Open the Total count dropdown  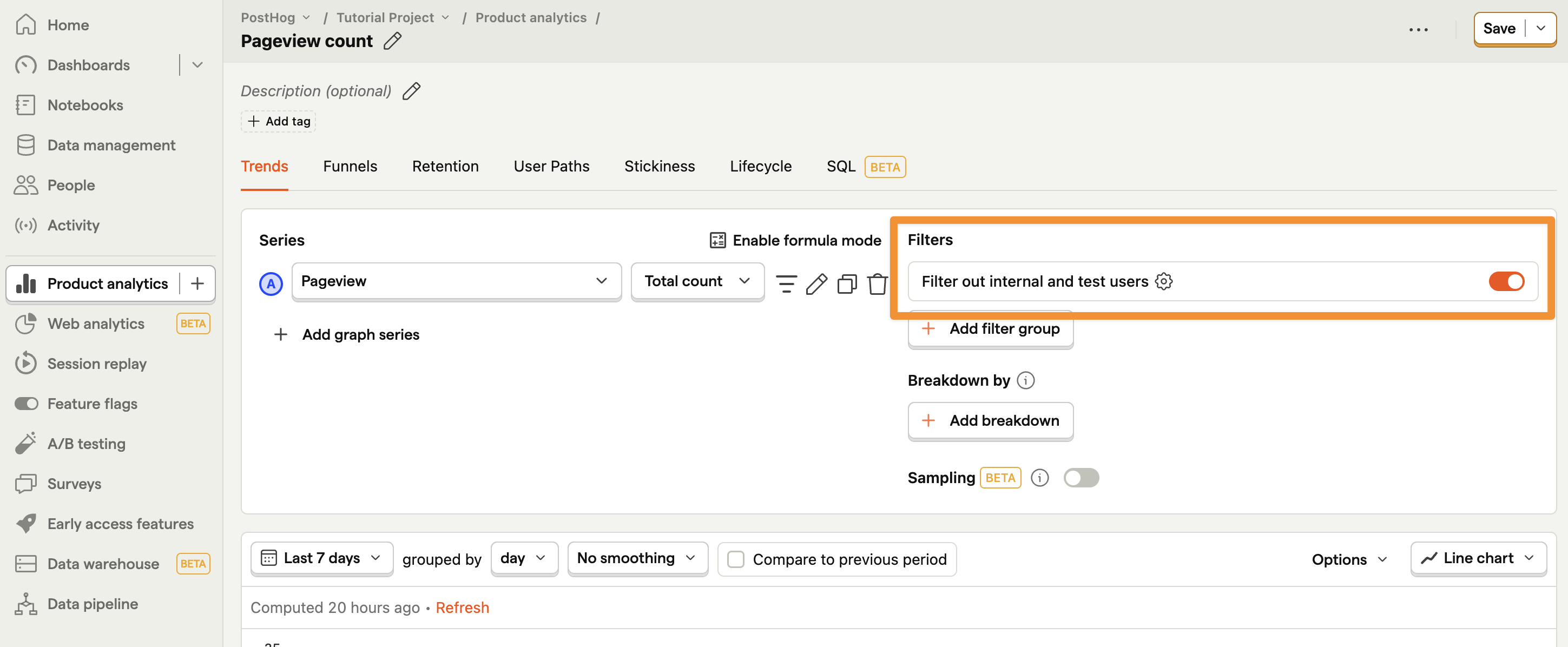[697, 281]
